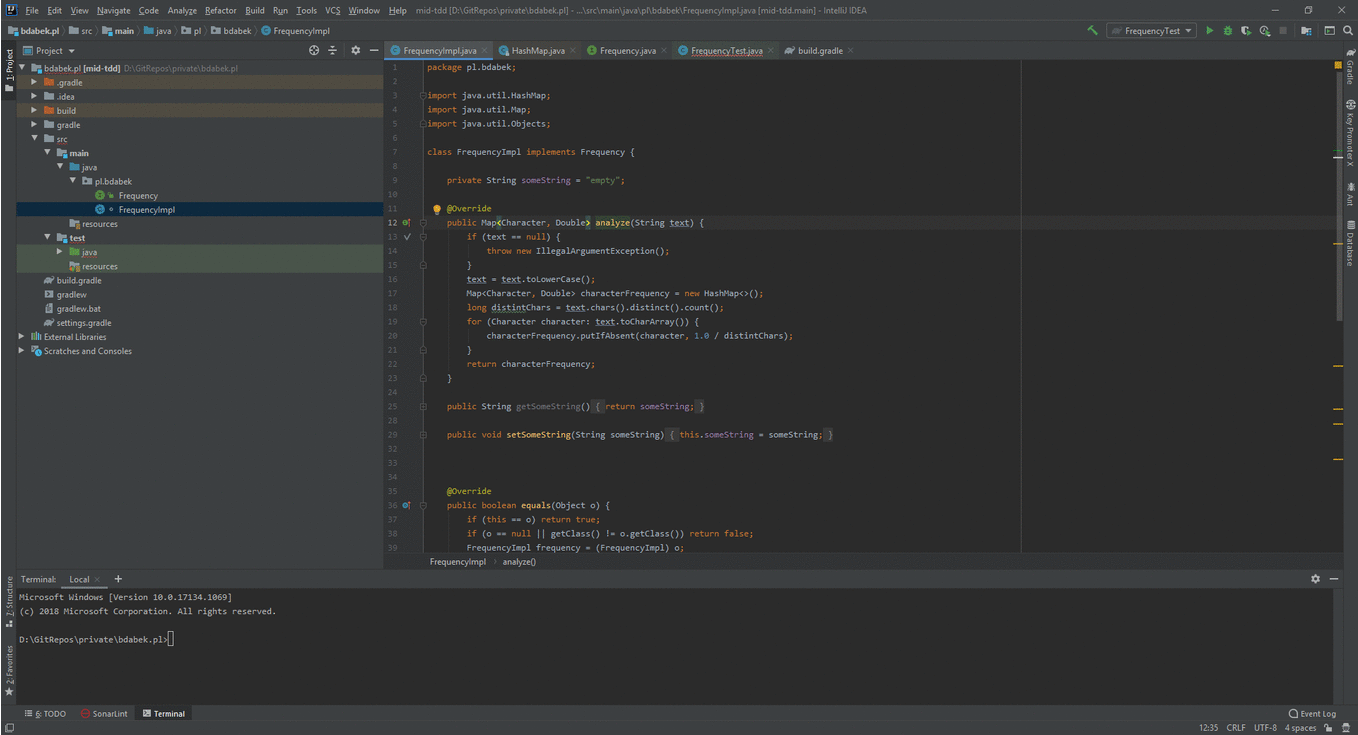Open Run Anything icon in toolbar
The width and height of the screenshot is (1358, 735).
point(1330,31)
